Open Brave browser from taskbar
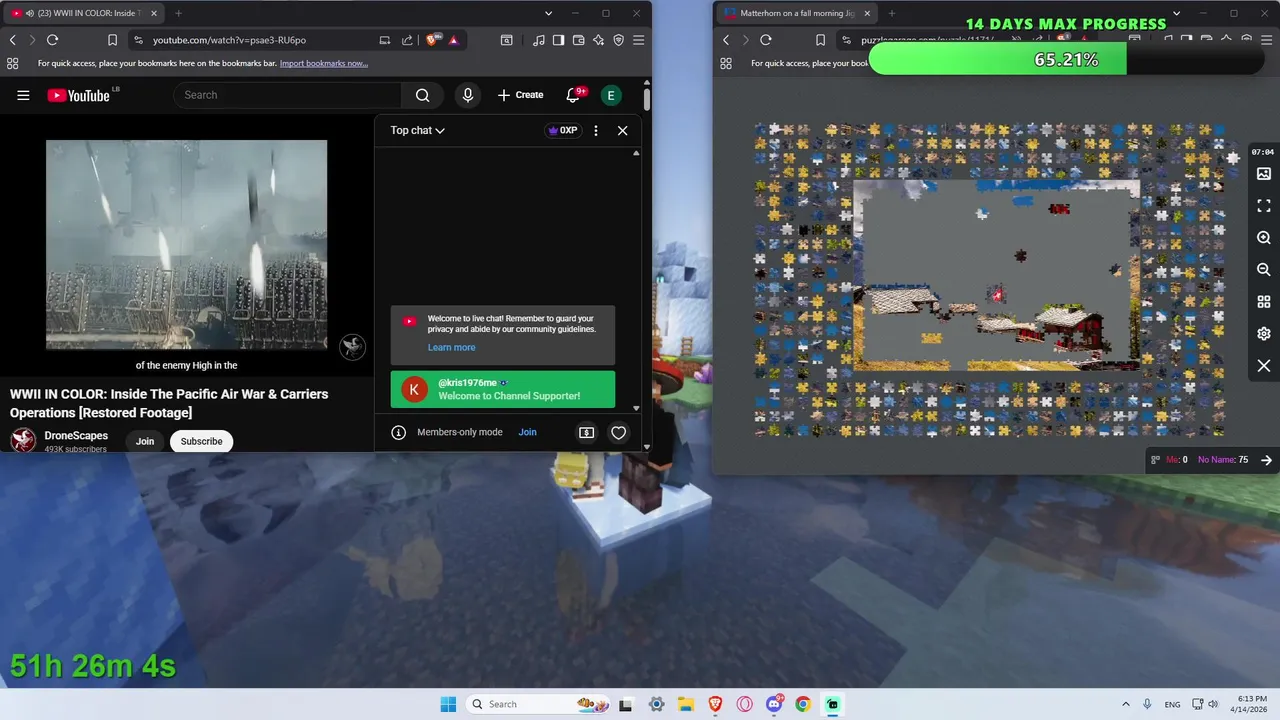The width and height of the screenshot is (1280, 720). [715, 704]
